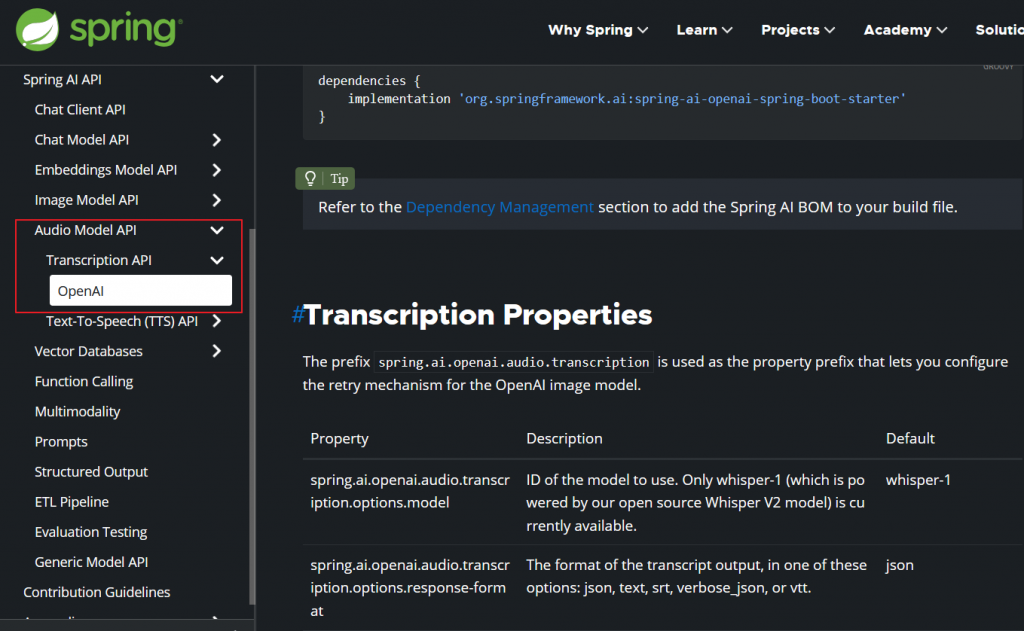This screenshot has width=1024, height=631.
Task: Open Contribution Guidelines page
Action: 97,592
